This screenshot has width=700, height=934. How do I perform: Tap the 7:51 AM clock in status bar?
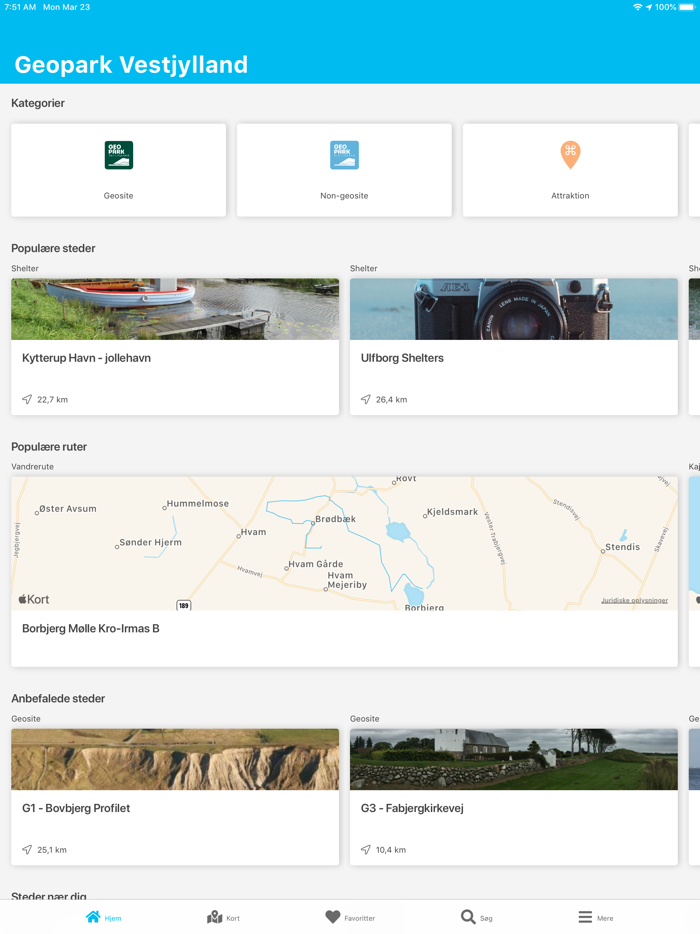point(20,7)
